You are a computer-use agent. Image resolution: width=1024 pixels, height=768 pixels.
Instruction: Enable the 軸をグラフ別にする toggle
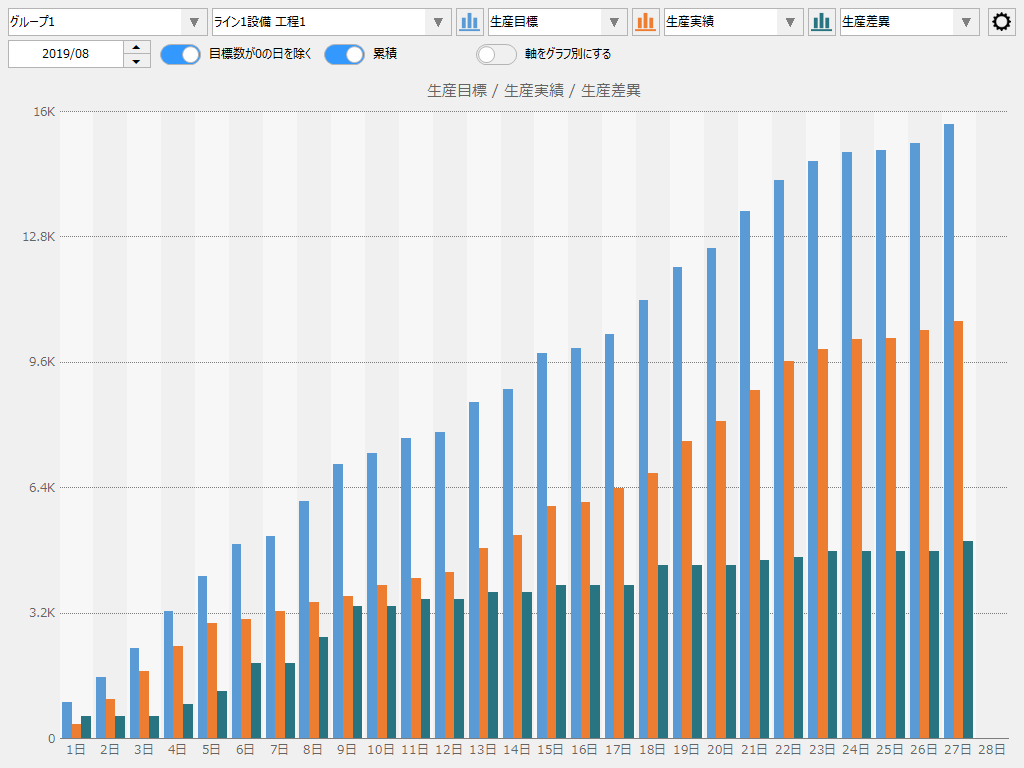coord(496,54)
